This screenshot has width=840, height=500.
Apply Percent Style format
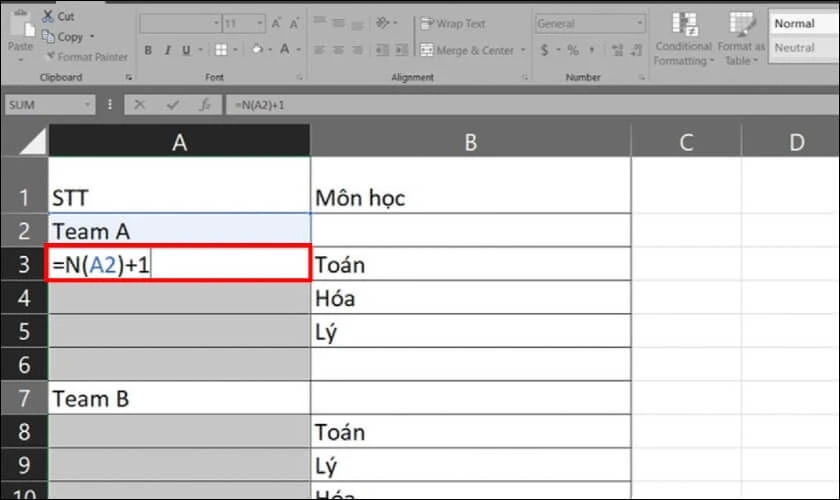[573, 50]
